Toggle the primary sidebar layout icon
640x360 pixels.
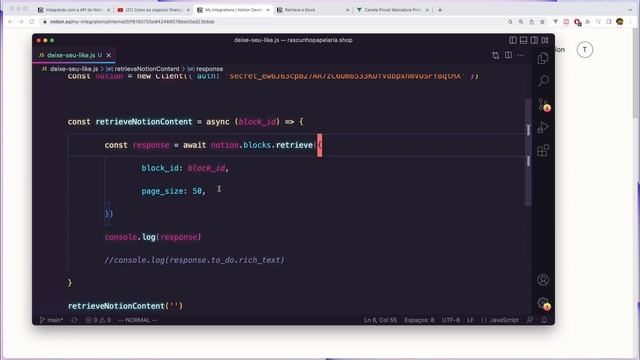pyautogui.click(x=513, y=40)
